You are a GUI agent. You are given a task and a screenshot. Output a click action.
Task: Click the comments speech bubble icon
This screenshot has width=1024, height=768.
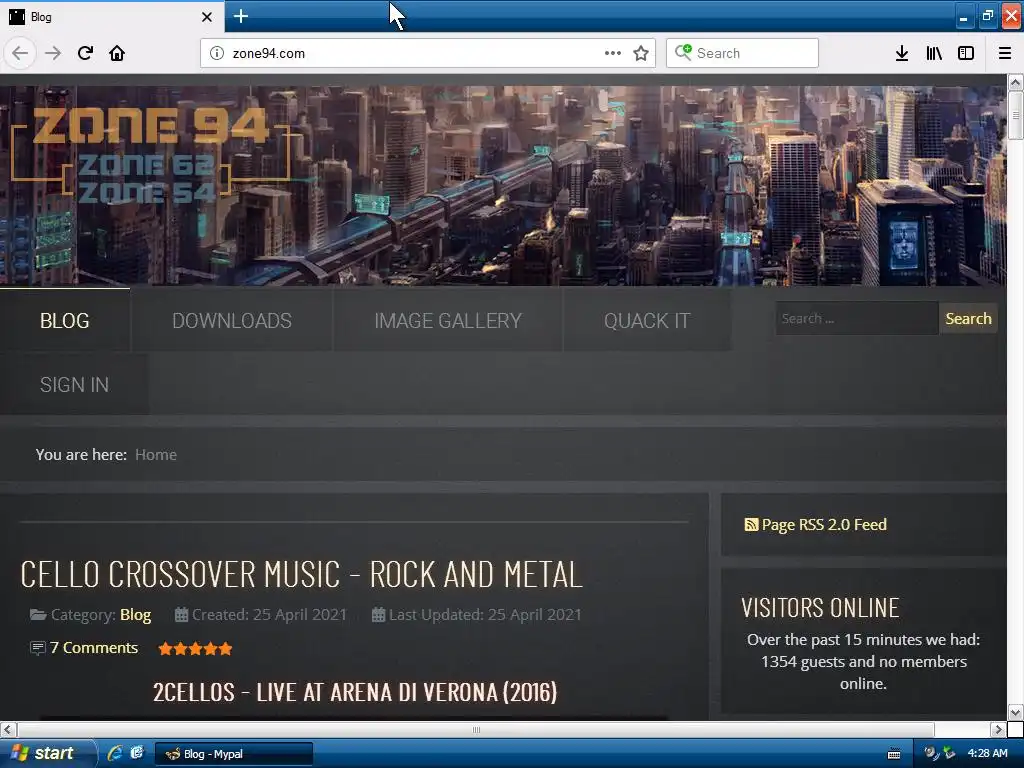pos(38,648)
